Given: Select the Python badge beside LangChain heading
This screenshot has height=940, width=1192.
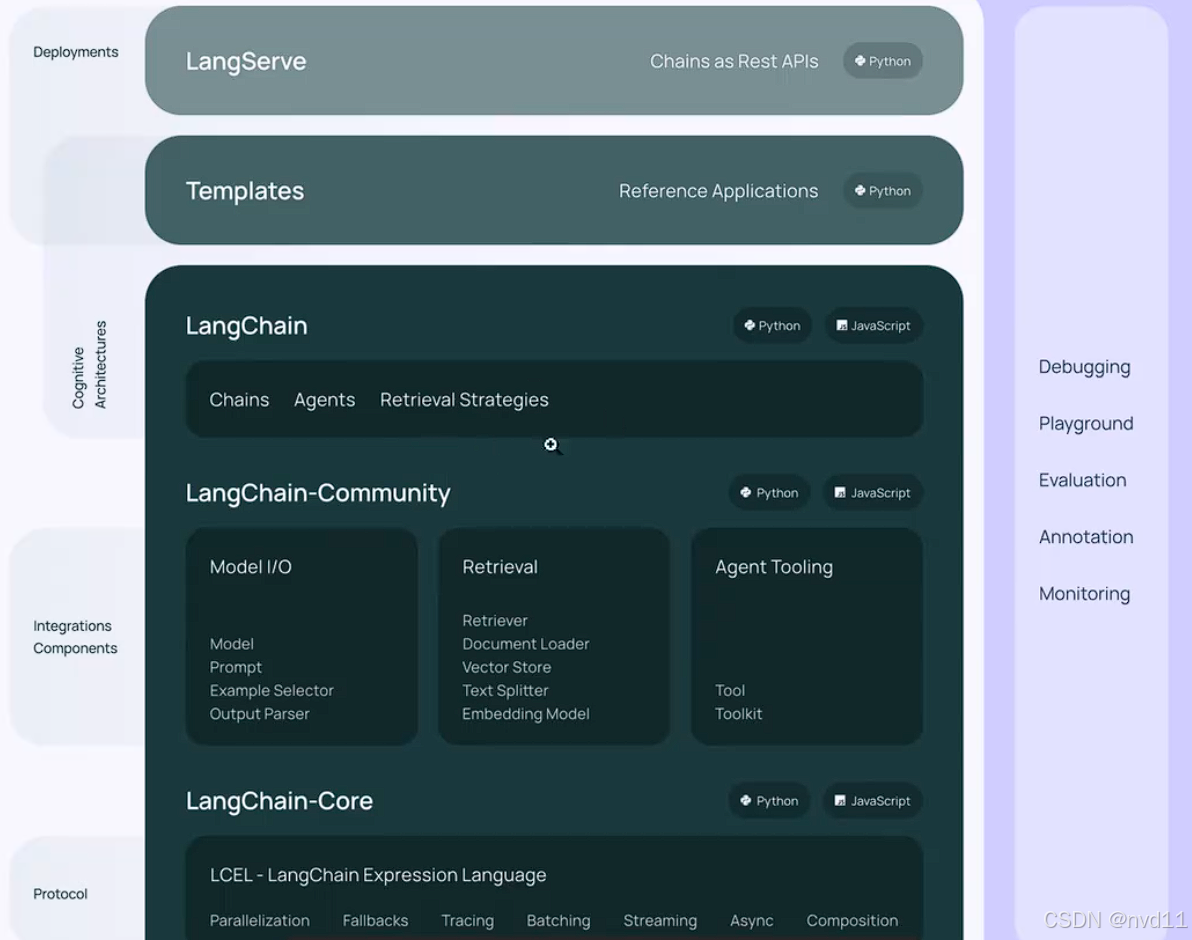Looking at the screenshot, I should [x=772, y=325].
